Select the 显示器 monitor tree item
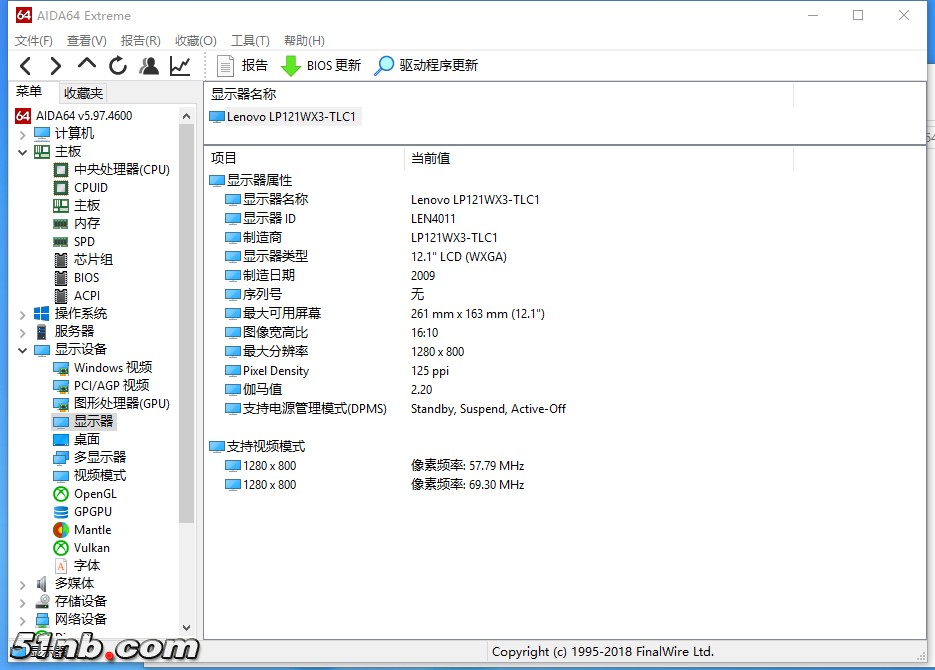 [84, 421]
